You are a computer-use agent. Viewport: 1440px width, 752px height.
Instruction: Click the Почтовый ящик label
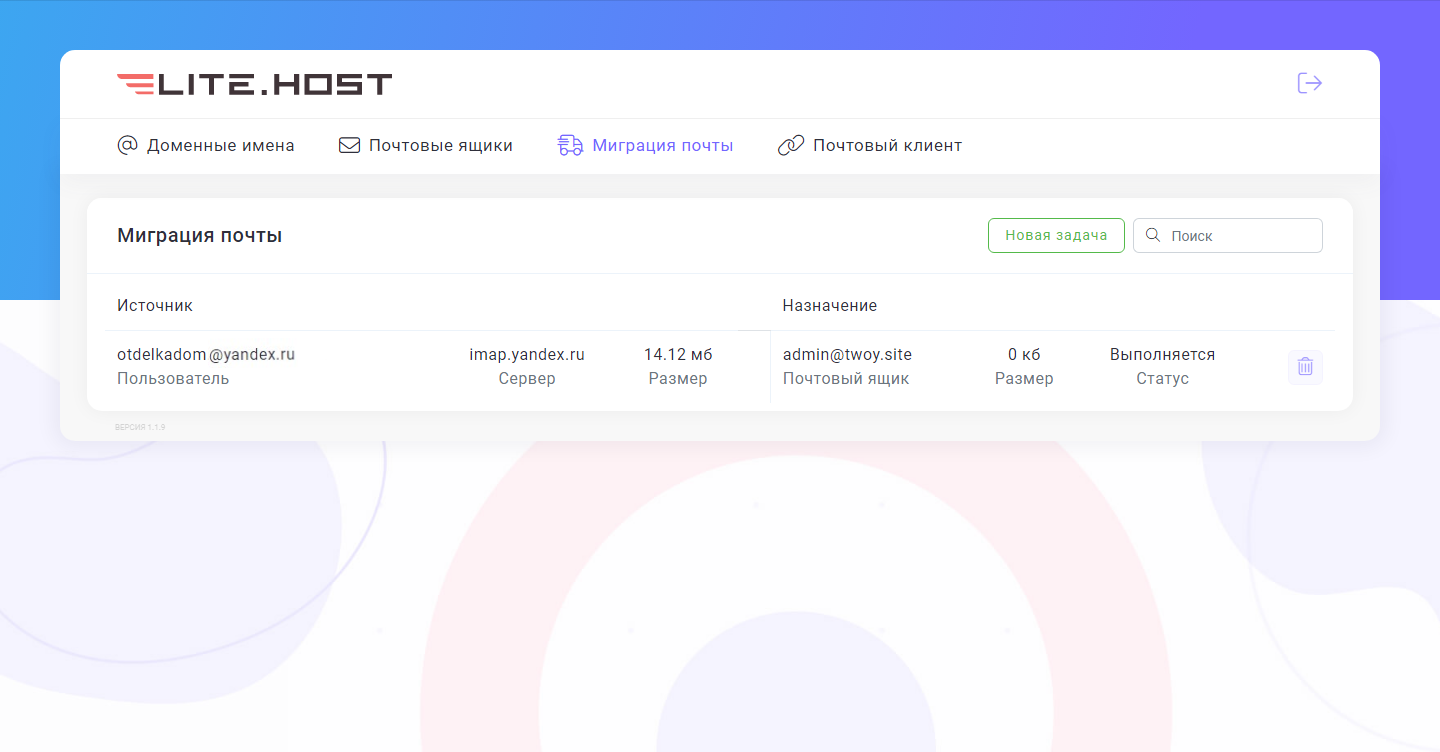846,379
